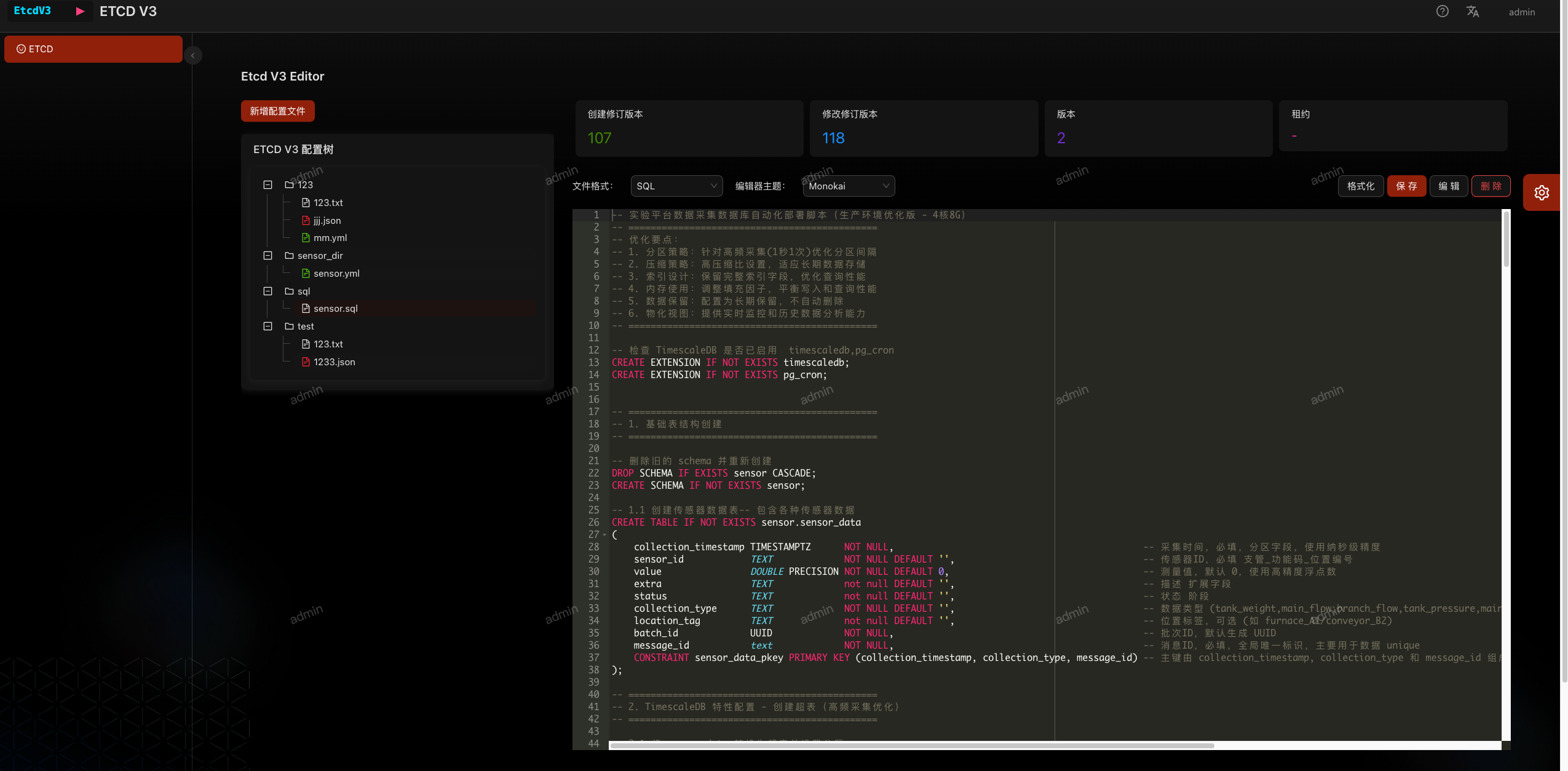Select 1233.json in the config tree
Viewport: 1568px width, 771px height.
335,362
